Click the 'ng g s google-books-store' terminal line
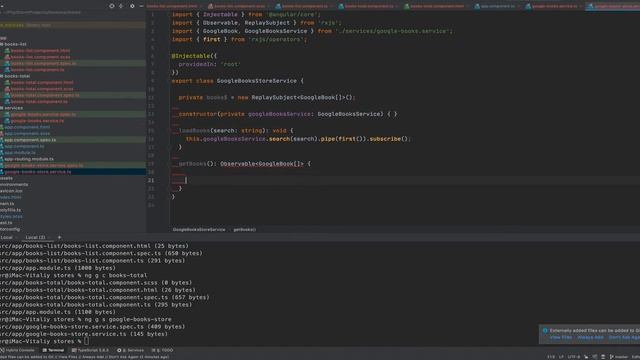 coord(86,319)
